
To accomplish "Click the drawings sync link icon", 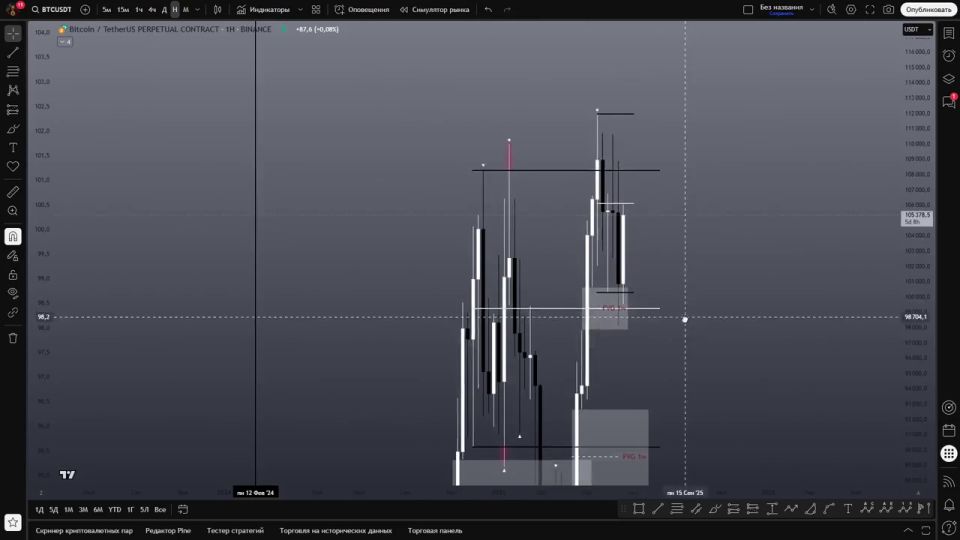I will [x=13, y=312].
